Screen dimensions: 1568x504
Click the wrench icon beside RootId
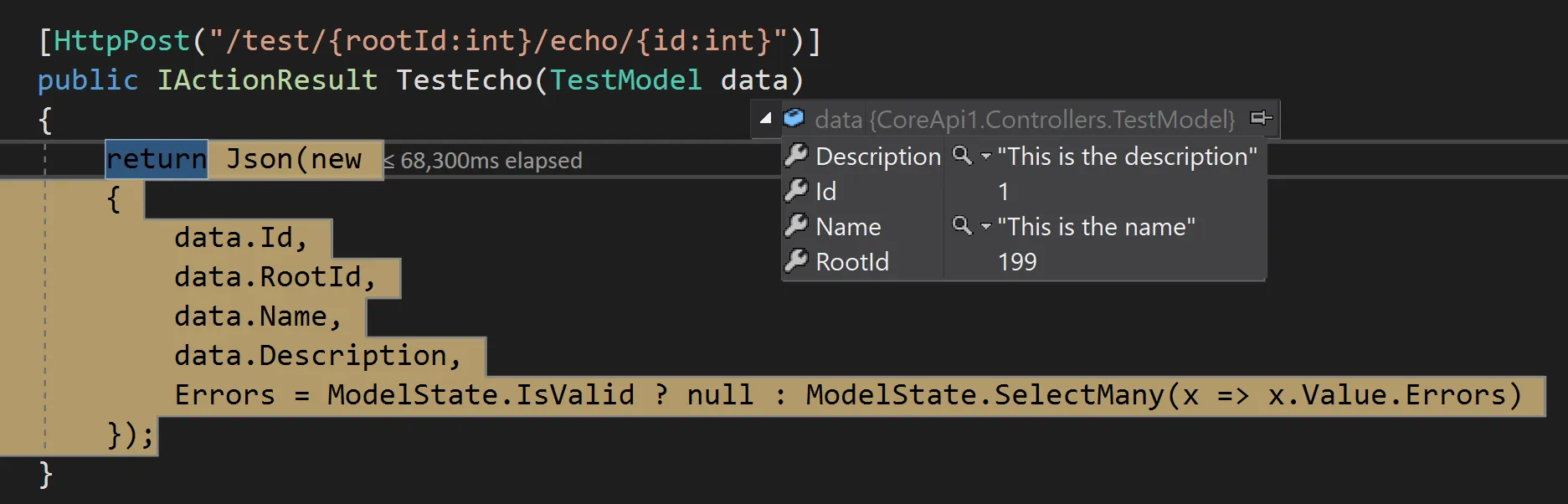click(x=796, y=261)
